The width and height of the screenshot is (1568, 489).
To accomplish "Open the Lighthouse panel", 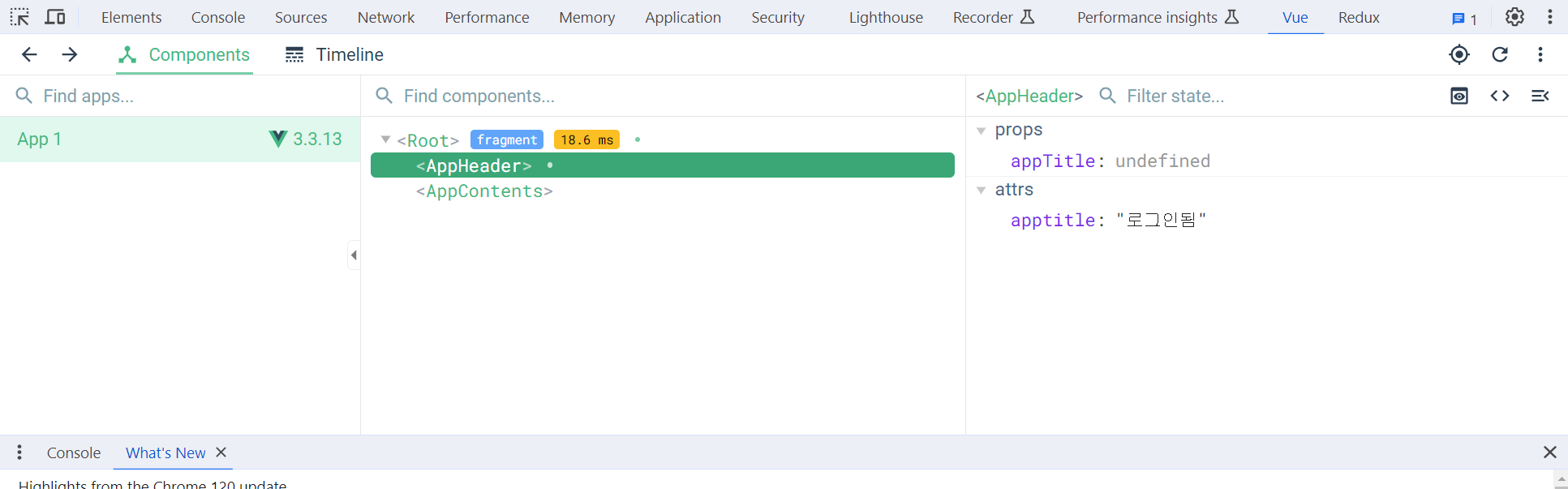I will click(x=886, y=17).
